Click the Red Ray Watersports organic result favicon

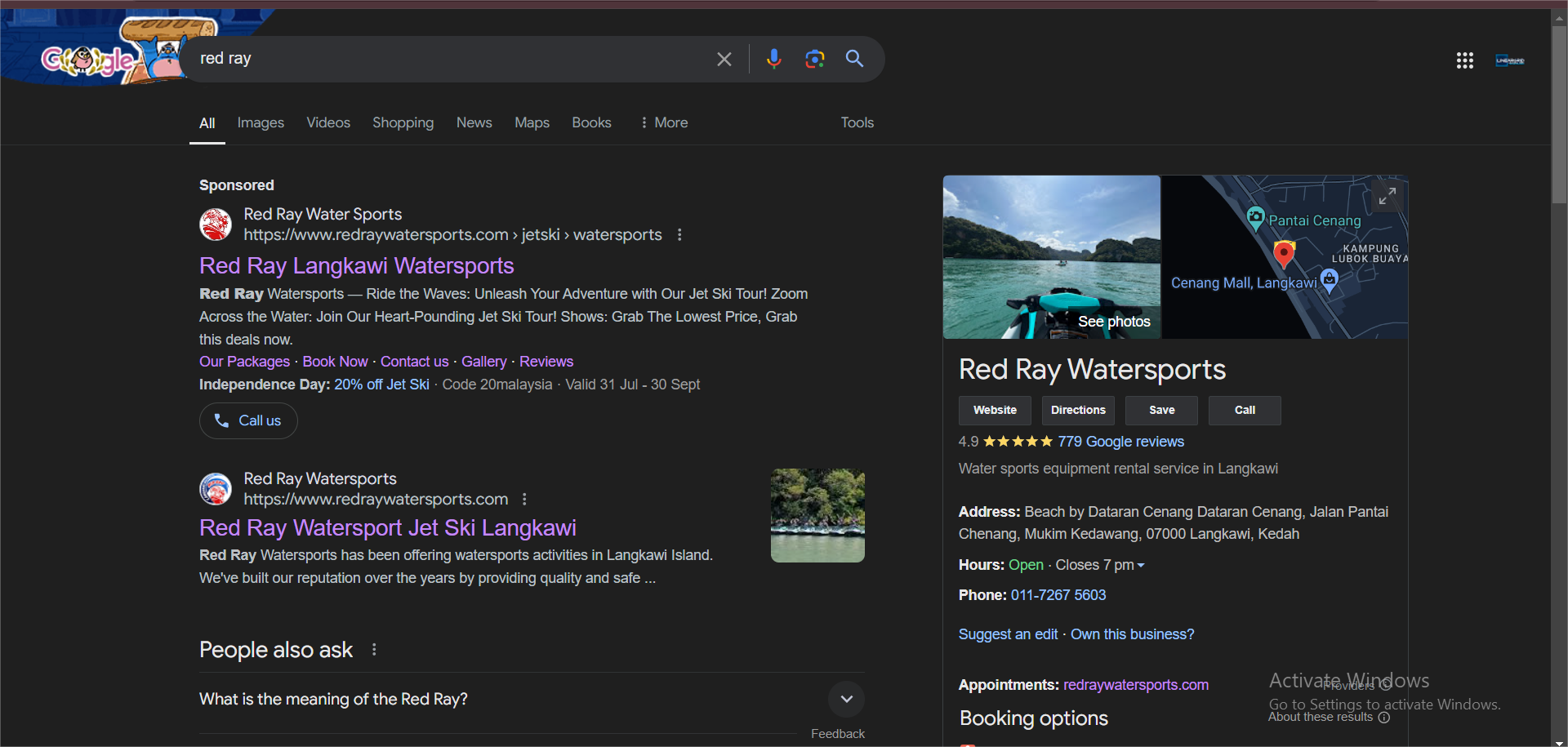pyautogui.click(x=216, y=489)
